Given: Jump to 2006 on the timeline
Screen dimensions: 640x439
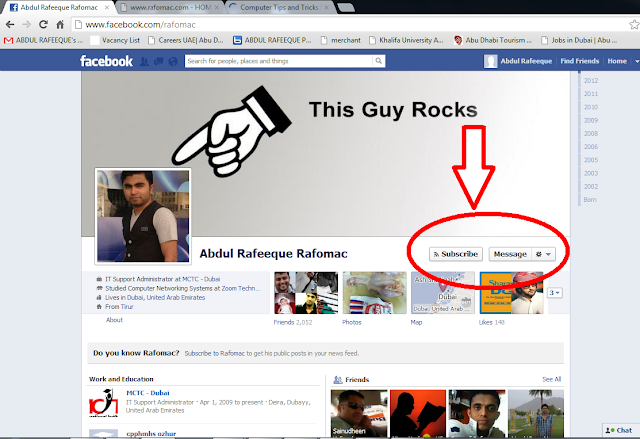Looking at the screenshot, I should tap(591, 146).
